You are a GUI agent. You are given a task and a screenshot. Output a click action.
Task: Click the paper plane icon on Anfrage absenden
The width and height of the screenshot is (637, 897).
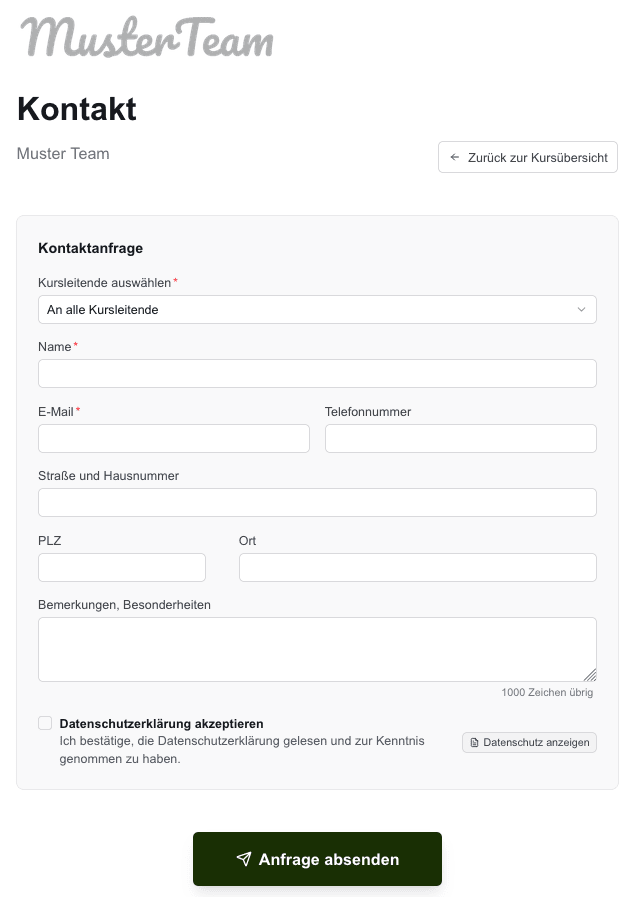click(244, 858)
